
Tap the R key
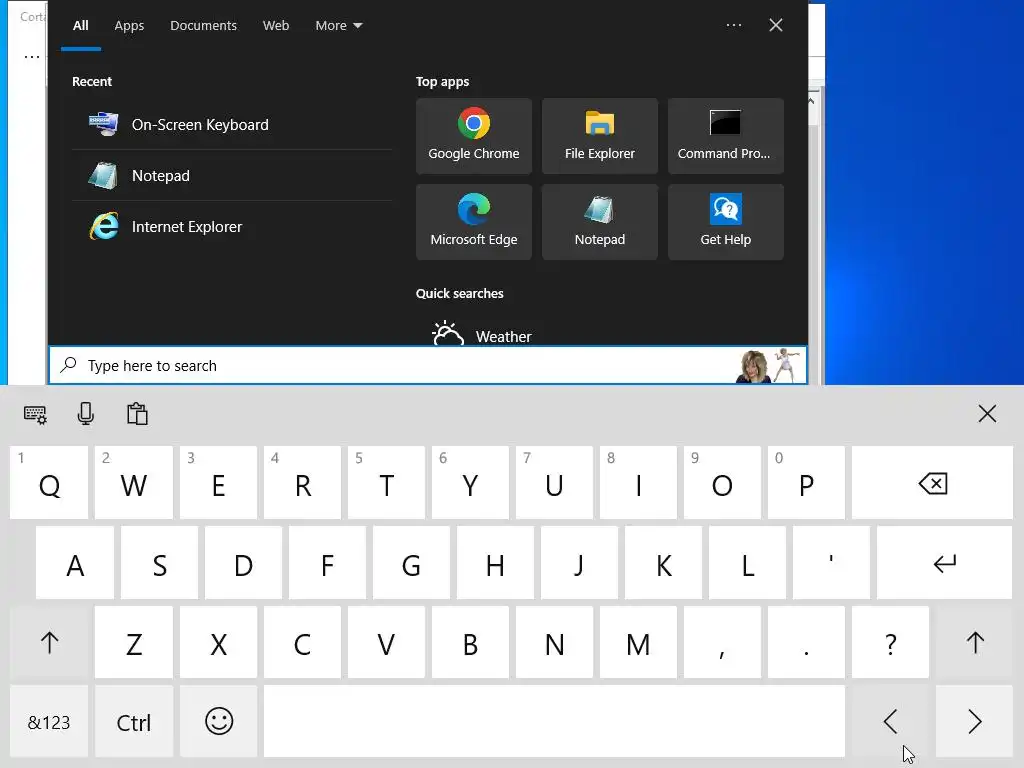coord(302,483)
